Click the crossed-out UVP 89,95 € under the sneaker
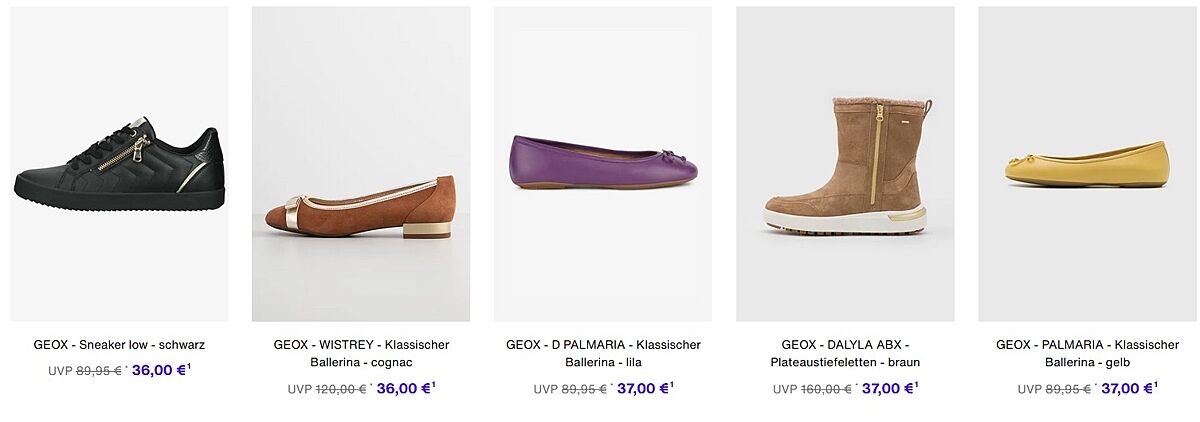The width and height of the screenshot is (1200, 422). [x=98, y=371]
